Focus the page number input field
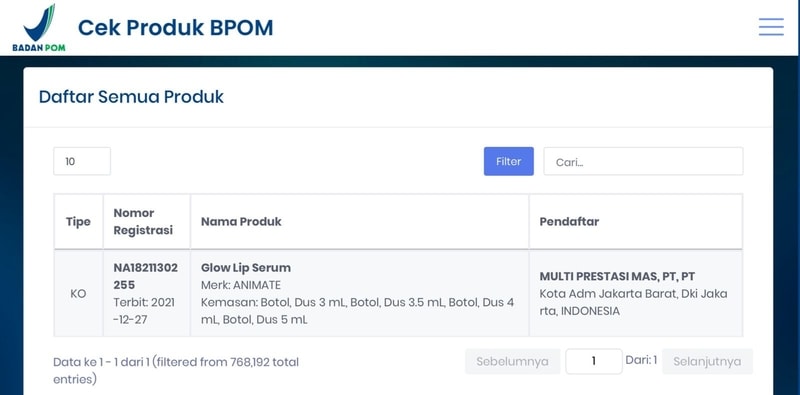The height and width of the screenshot is (395, 800). 594,361
